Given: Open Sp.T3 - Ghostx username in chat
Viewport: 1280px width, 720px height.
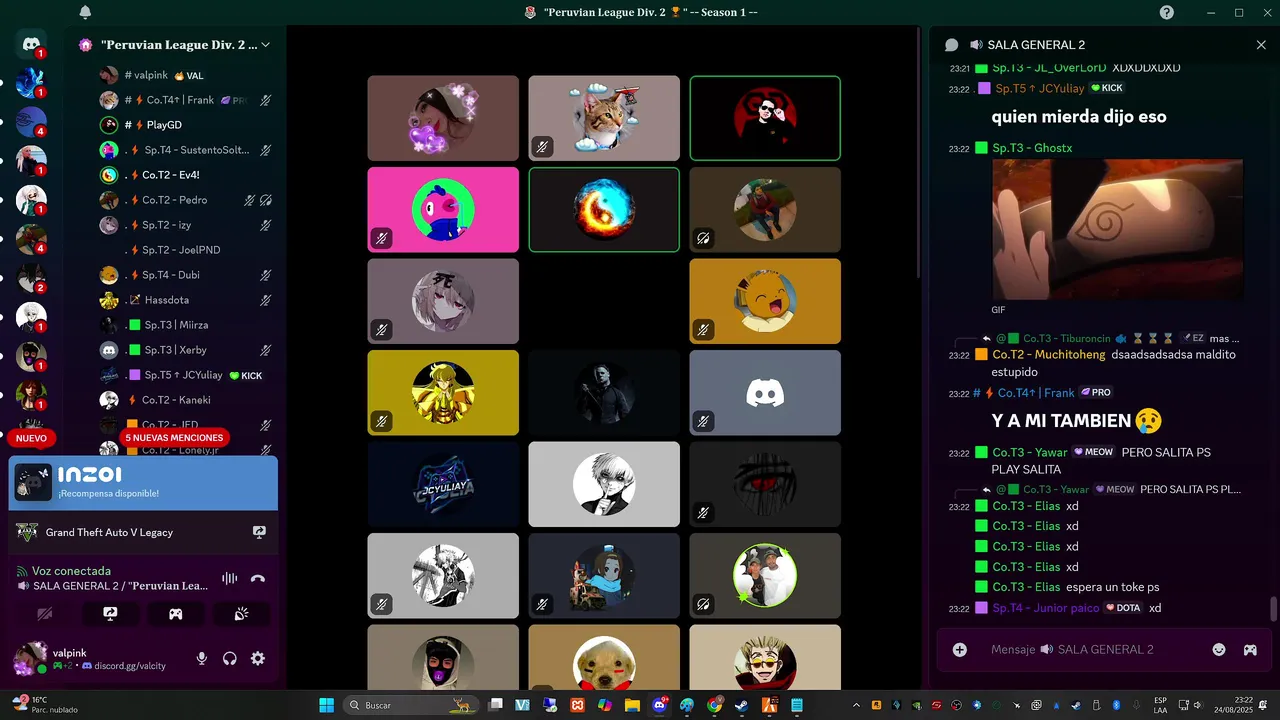Looking at the screenshot, I should 1033,148.
